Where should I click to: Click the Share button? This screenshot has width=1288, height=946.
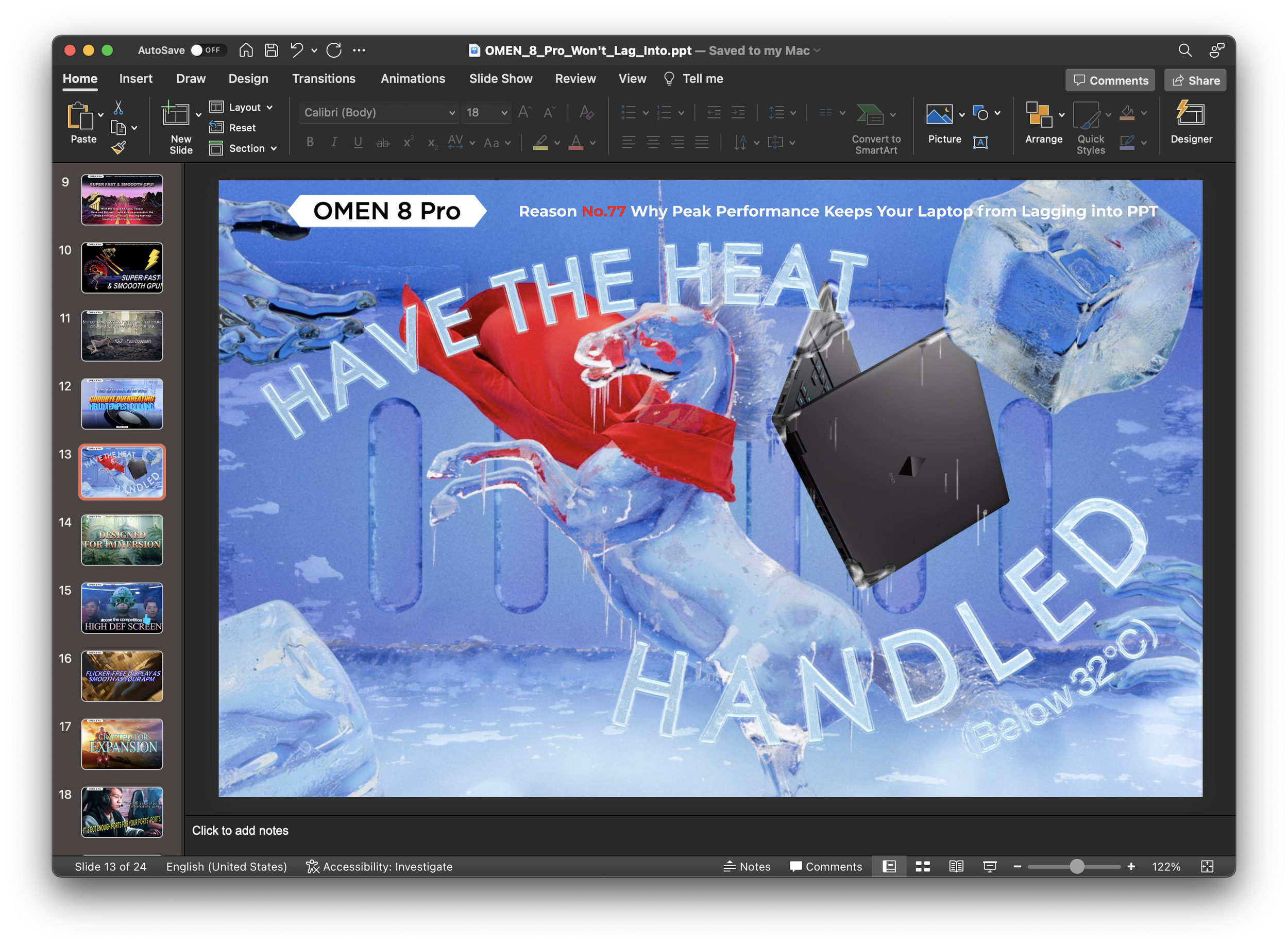coord(1196,80)
